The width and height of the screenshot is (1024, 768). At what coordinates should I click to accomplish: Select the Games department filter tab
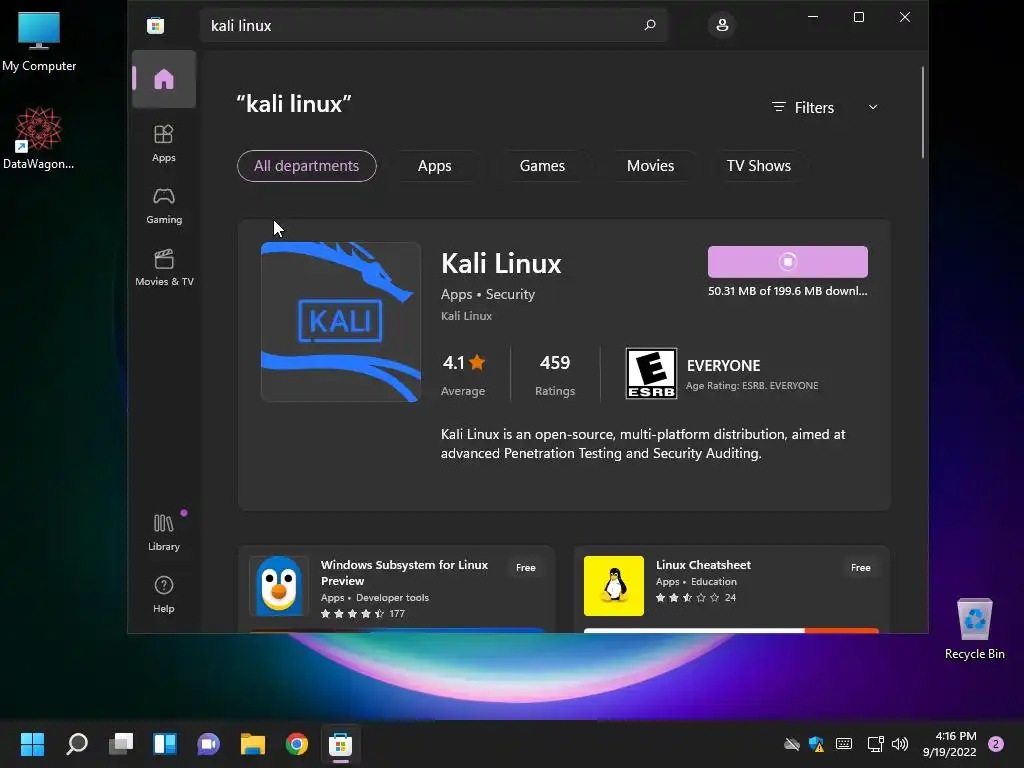click(542, 166)
